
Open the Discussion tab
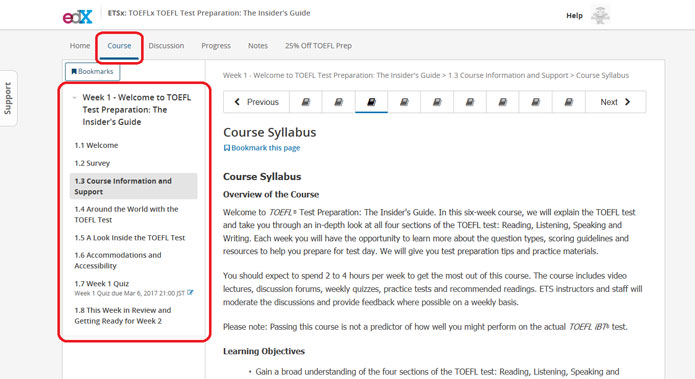[x=166, y=46]
